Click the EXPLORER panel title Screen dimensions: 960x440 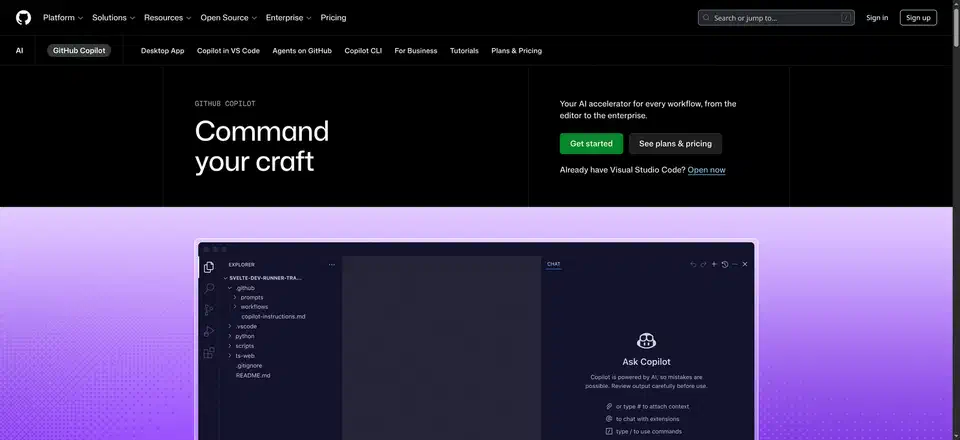tap(242, 265)
